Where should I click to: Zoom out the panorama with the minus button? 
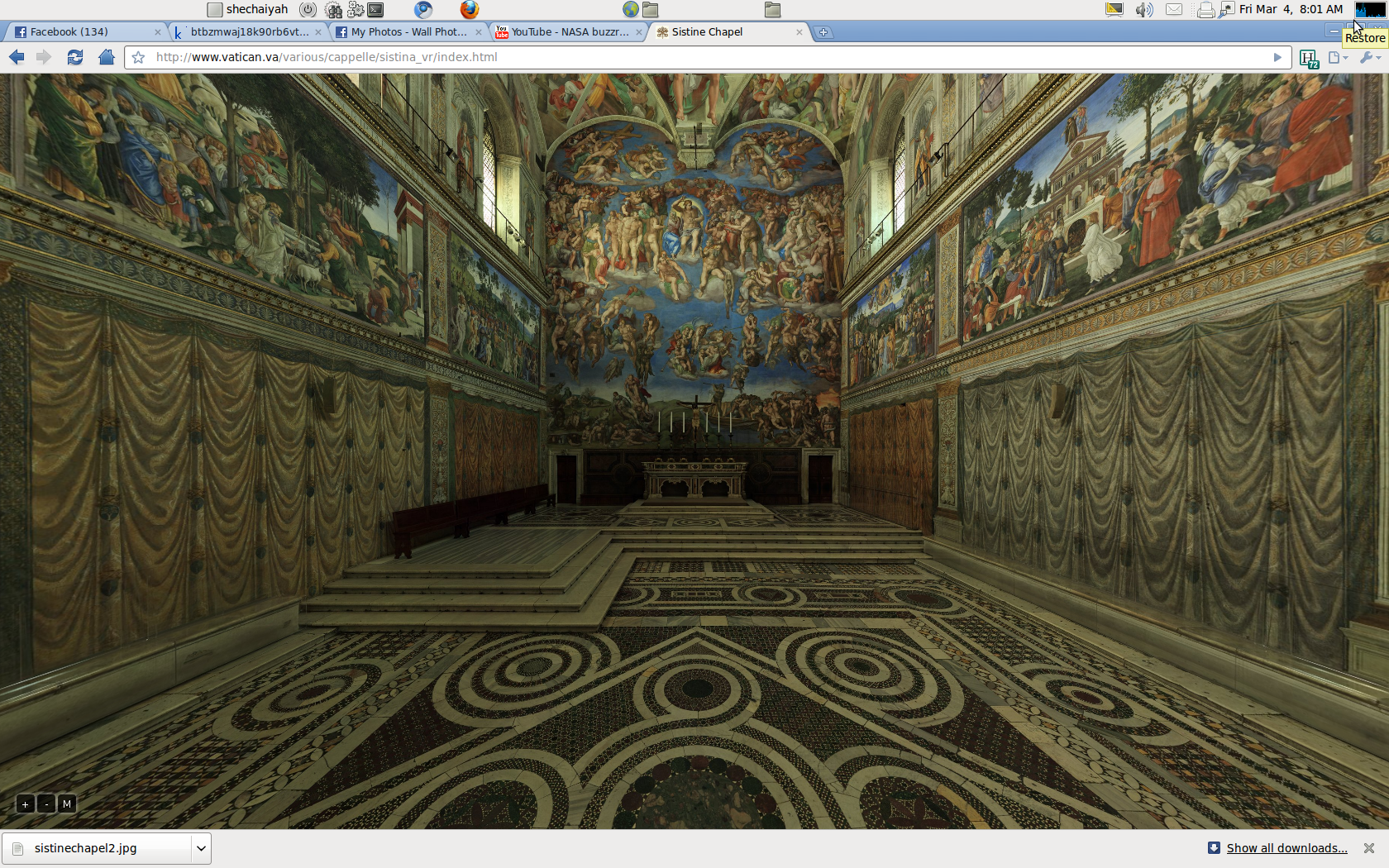coord(46,804)
